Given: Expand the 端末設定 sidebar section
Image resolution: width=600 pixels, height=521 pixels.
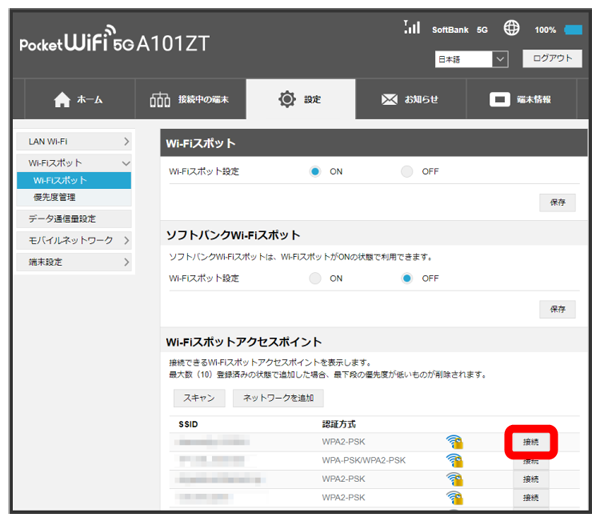Looking at the screenshot, I should (74, 262).
